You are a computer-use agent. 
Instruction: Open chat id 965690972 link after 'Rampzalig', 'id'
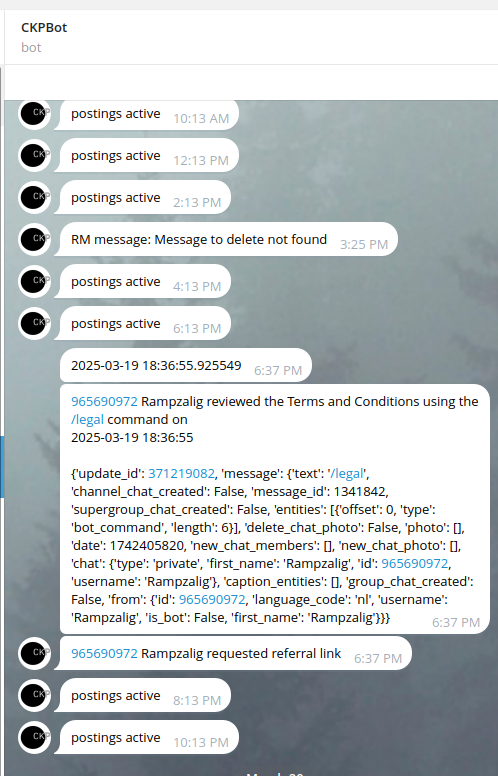415,564
